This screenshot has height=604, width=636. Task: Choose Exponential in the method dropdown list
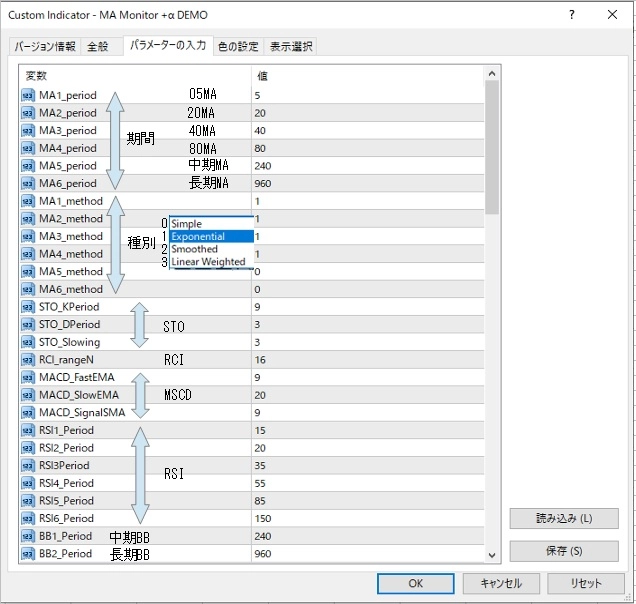211,236
